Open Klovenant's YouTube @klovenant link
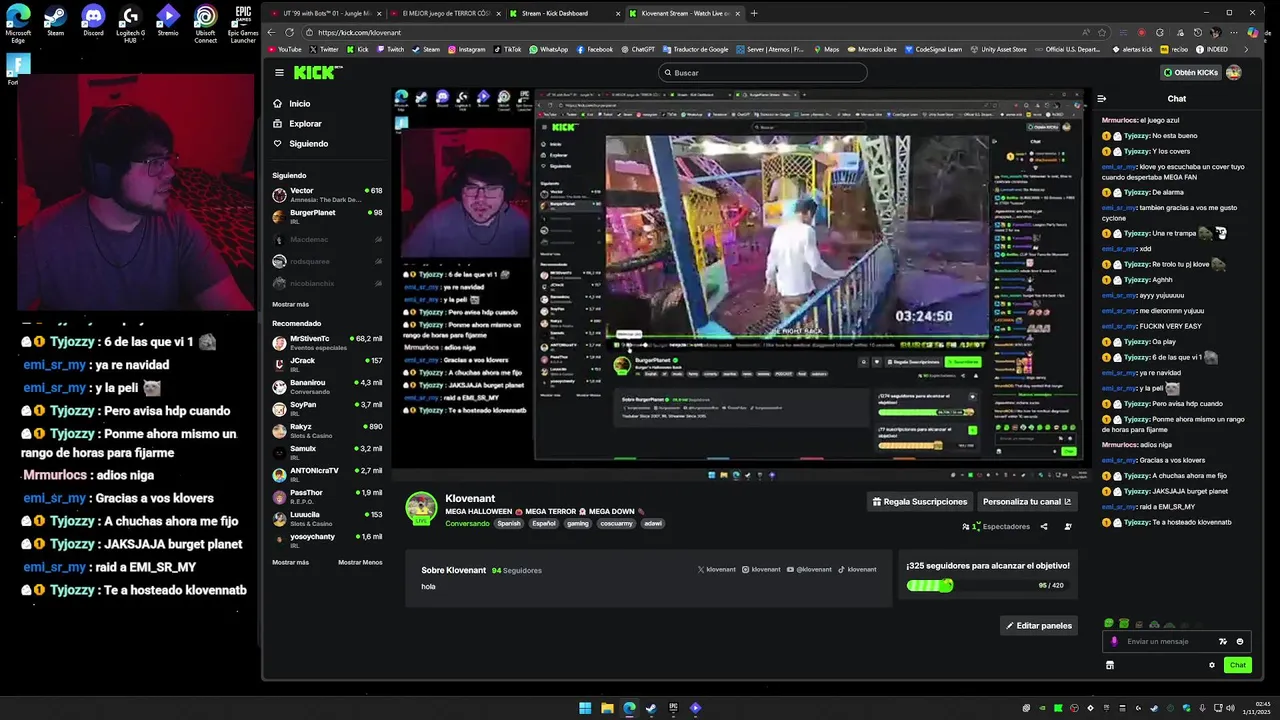Viewport: 1280px width, 720px height. 809,570
